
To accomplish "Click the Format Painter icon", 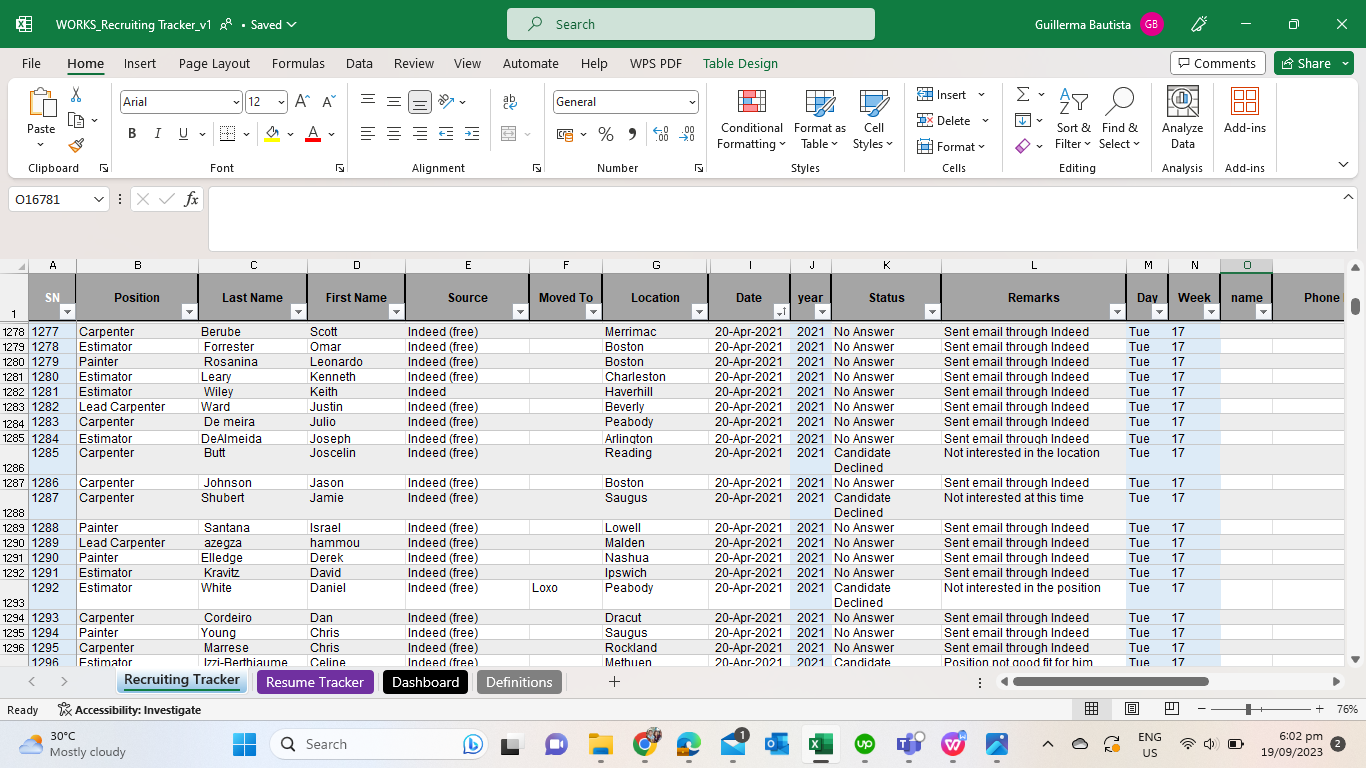I will (x=76, y=145).
